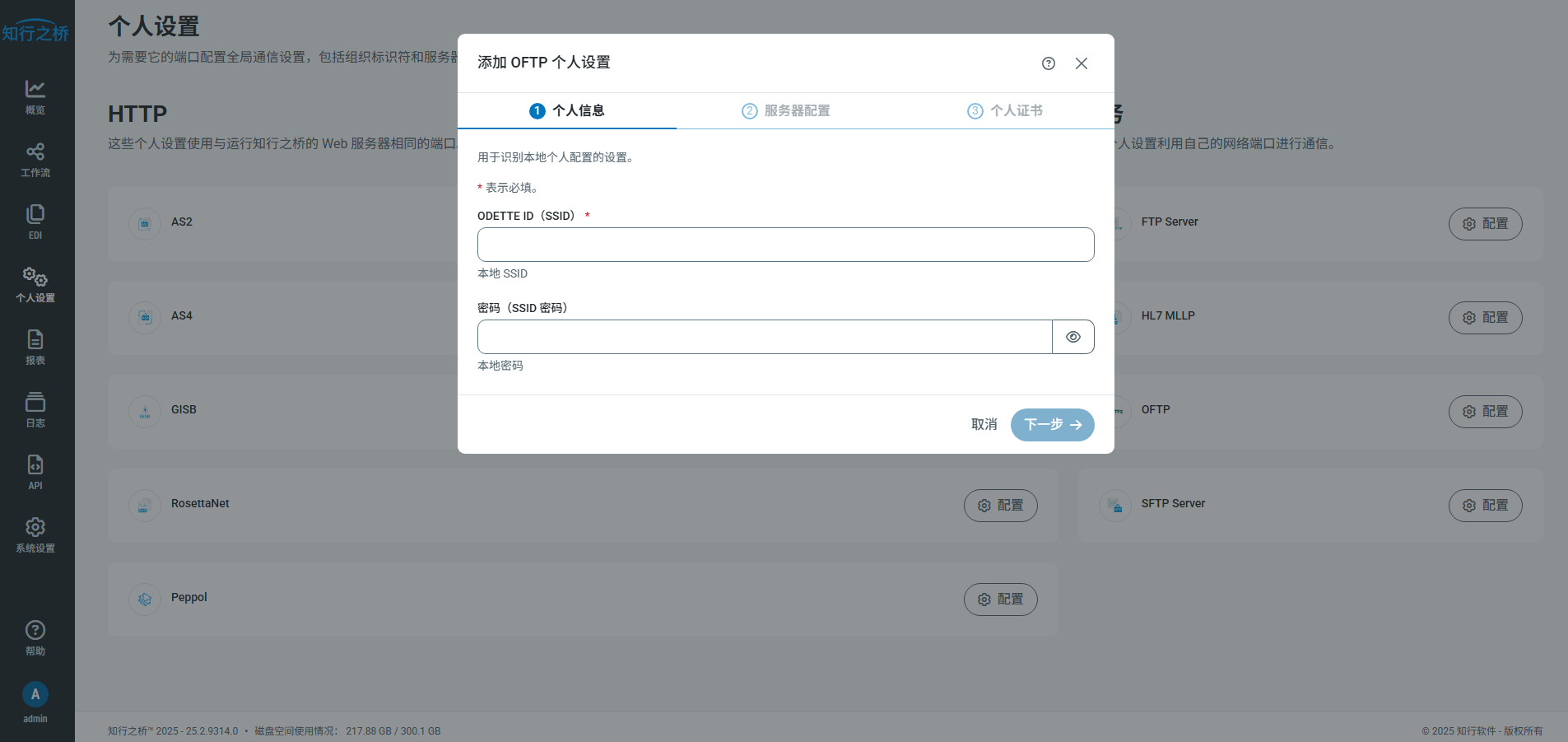Click the 下一步 next button
Image resolution: width=1568 pixels, height=742 pixels.
point(1052,425)
